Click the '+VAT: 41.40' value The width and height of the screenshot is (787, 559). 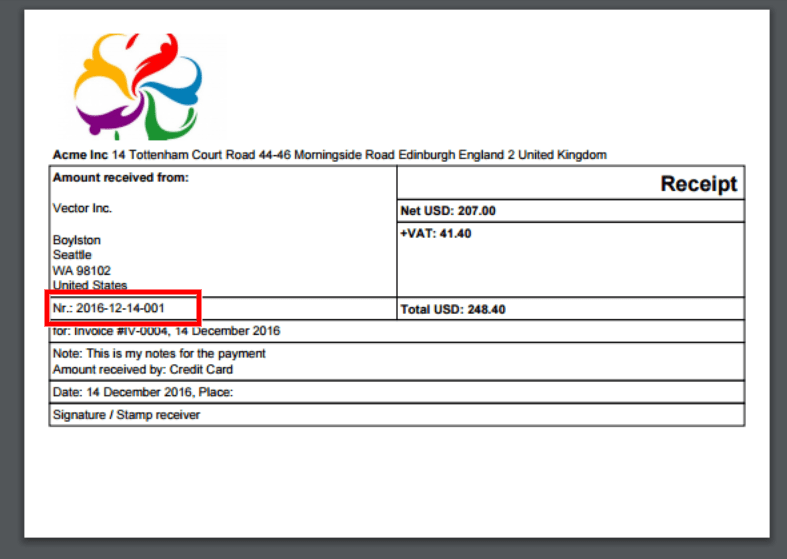(x=436, y=233)
